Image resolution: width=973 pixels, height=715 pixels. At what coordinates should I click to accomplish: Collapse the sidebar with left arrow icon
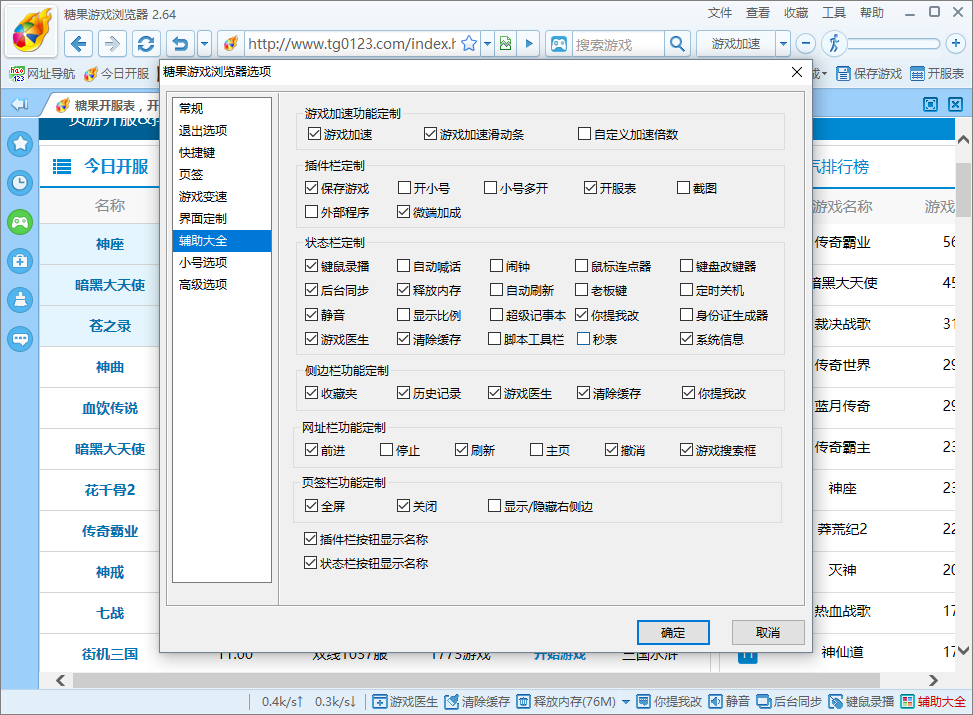click(20, 104)
